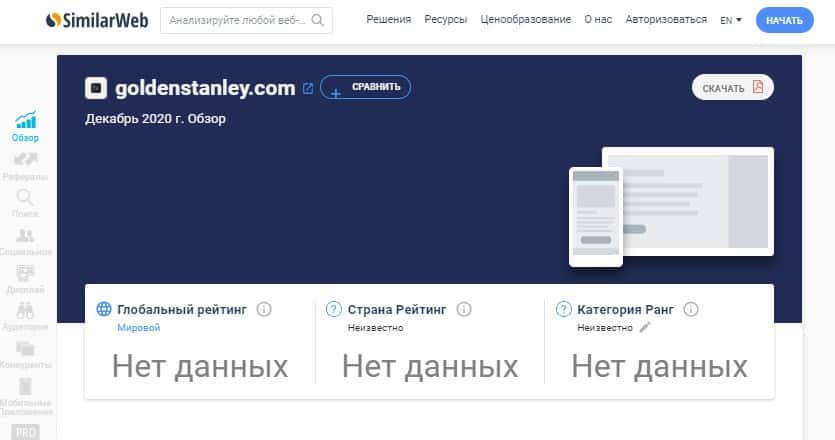This screenshot has width=835, height=440.
Task: Open the Аудитория binoculars sidebar icon
Action: [x=25, y=316]
